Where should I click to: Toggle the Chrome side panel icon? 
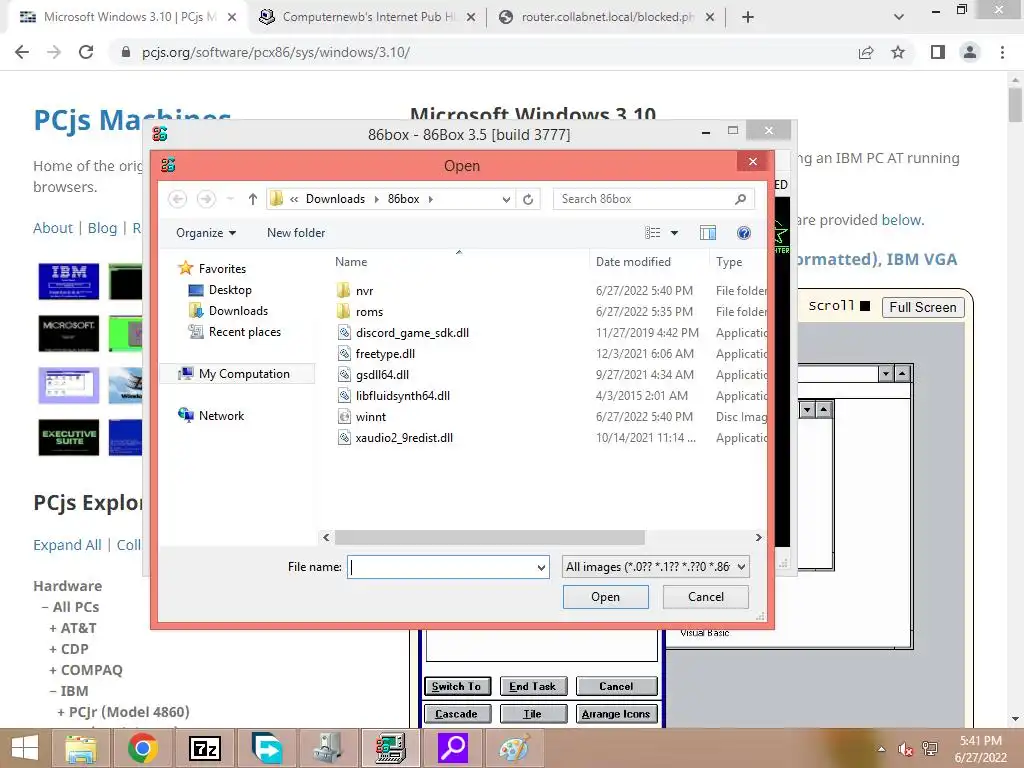coord(938,52)
